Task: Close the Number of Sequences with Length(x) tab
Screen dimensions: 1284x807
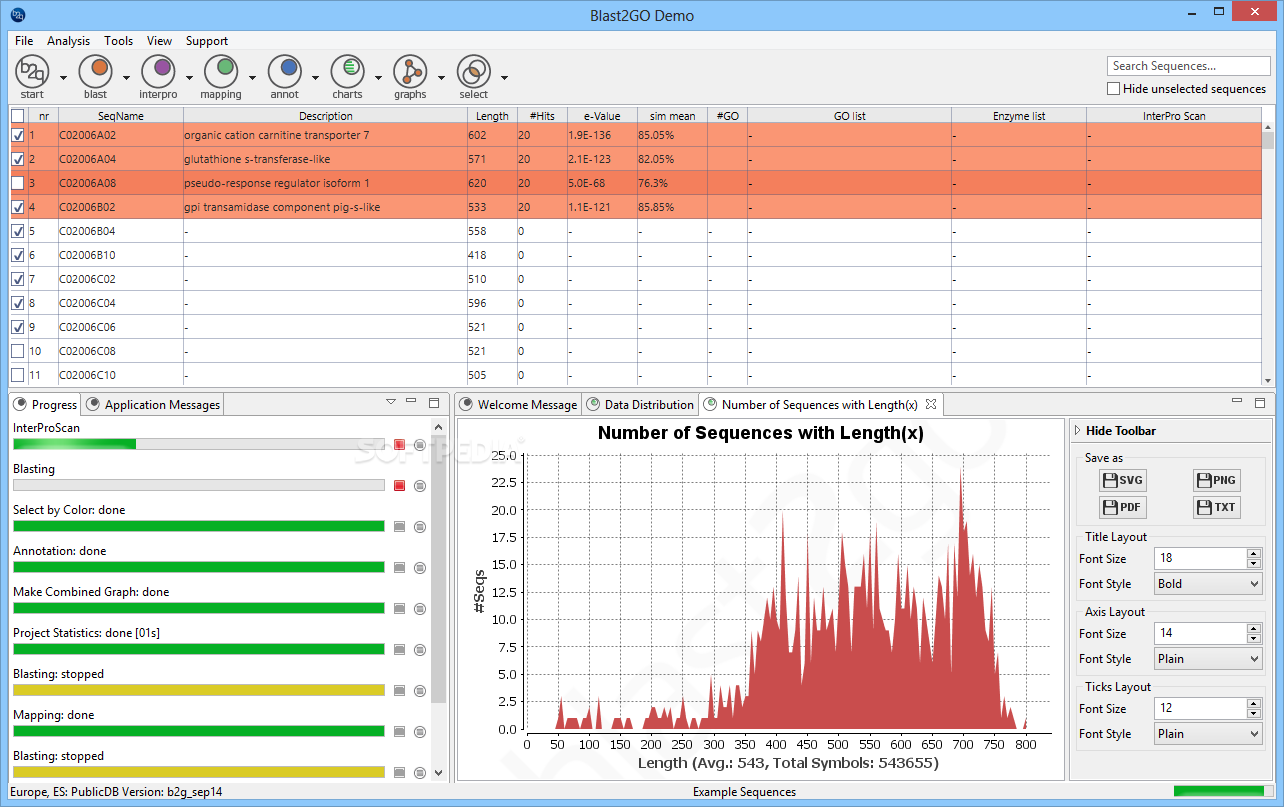Action: click(930, 404)
